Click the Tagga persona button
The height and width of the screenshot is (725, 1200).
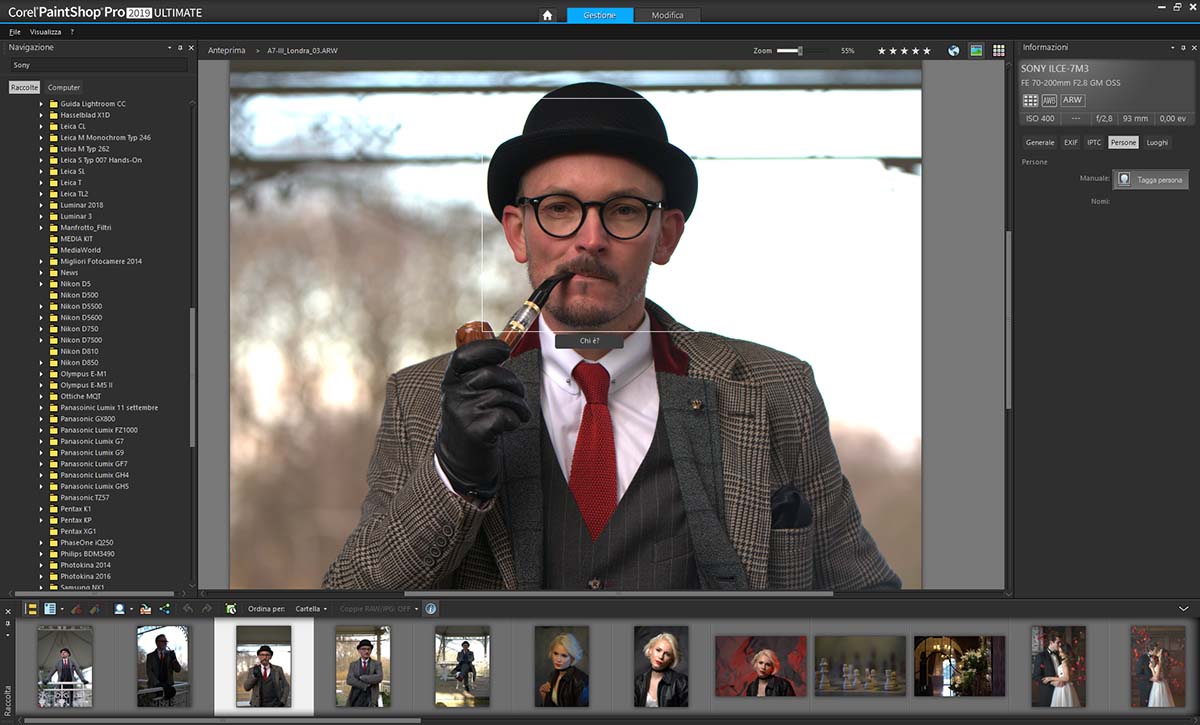click(x=1151, y=180)
